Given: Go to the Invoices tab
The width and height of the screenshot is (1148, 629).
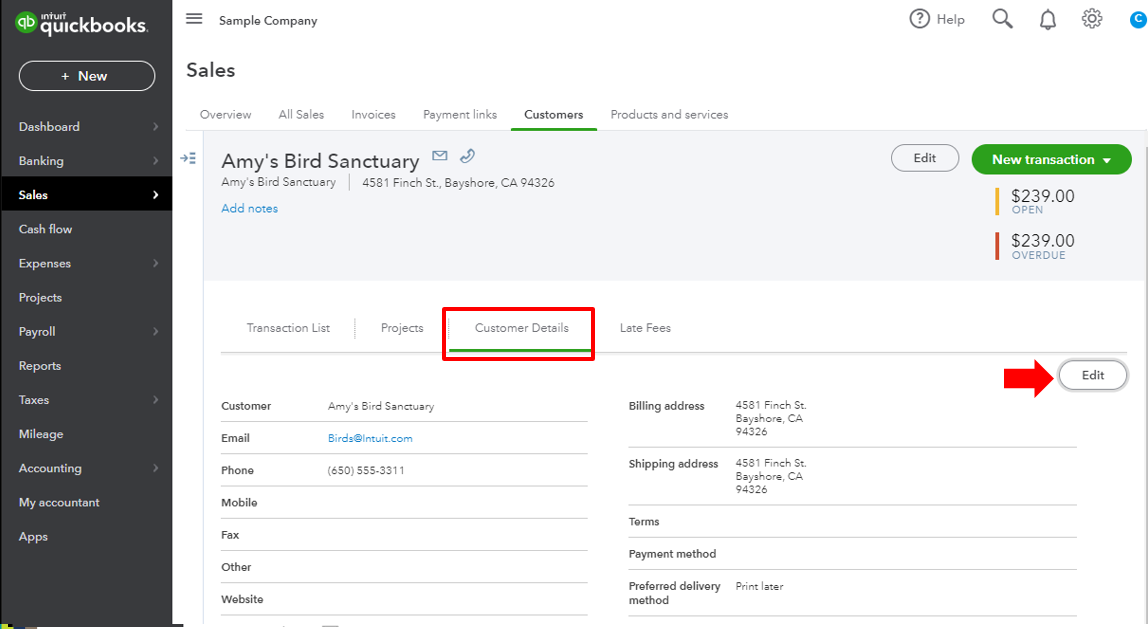Looking at the screenshot, I should (x=373, y=115).
